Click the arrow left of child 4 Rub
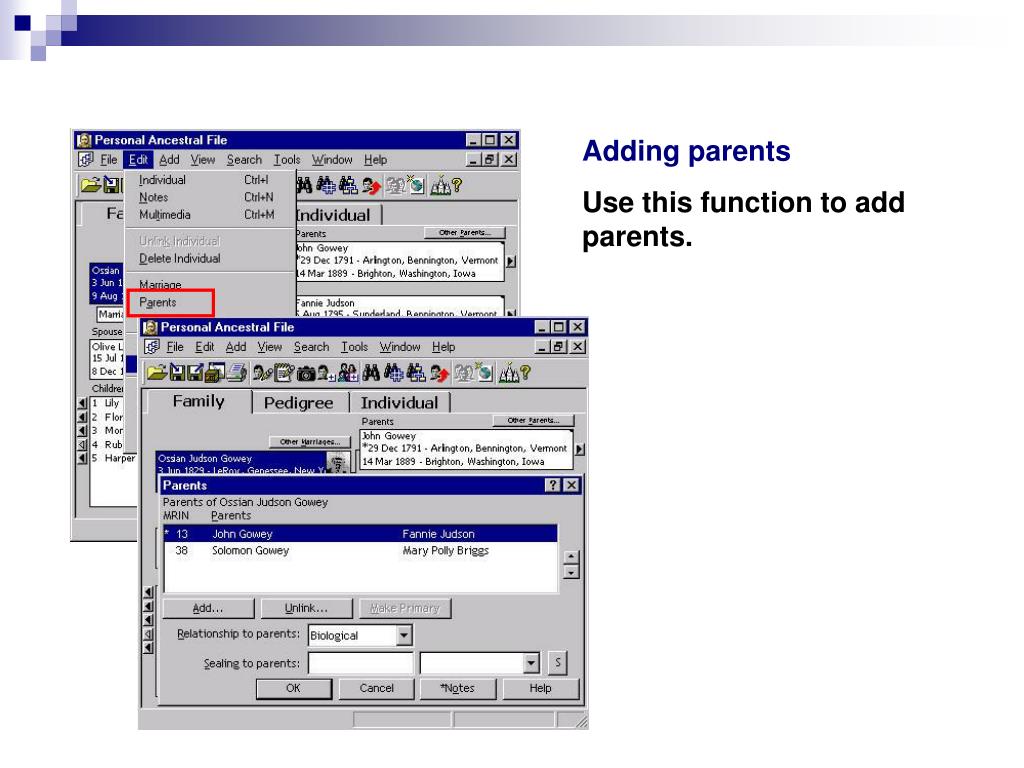Viewport: 1024px width, 768px height. (x=82, y=445)
